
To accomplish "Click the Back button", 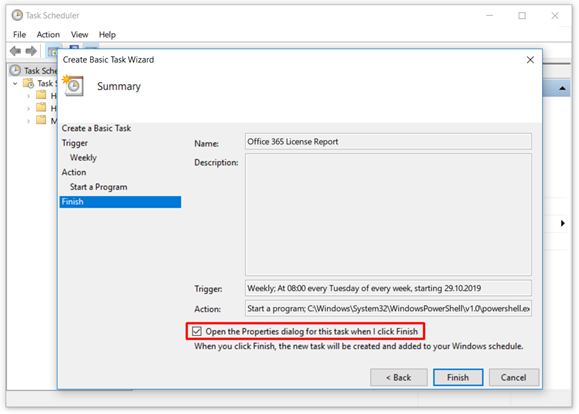I will [399, 377].
